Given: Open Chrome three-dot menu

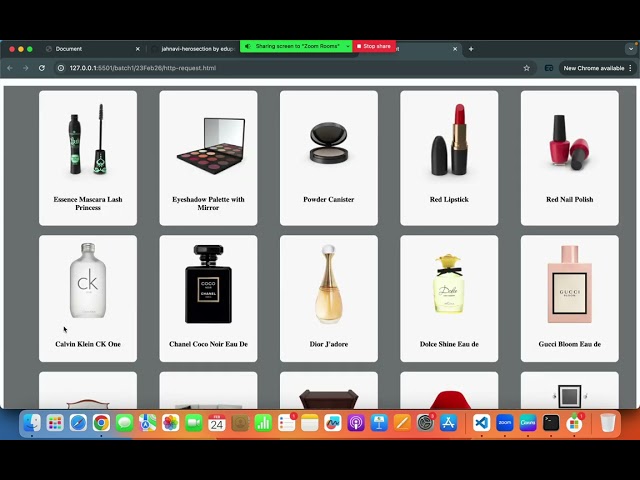Looking at the screenshot, I should (x=631, y=68).
